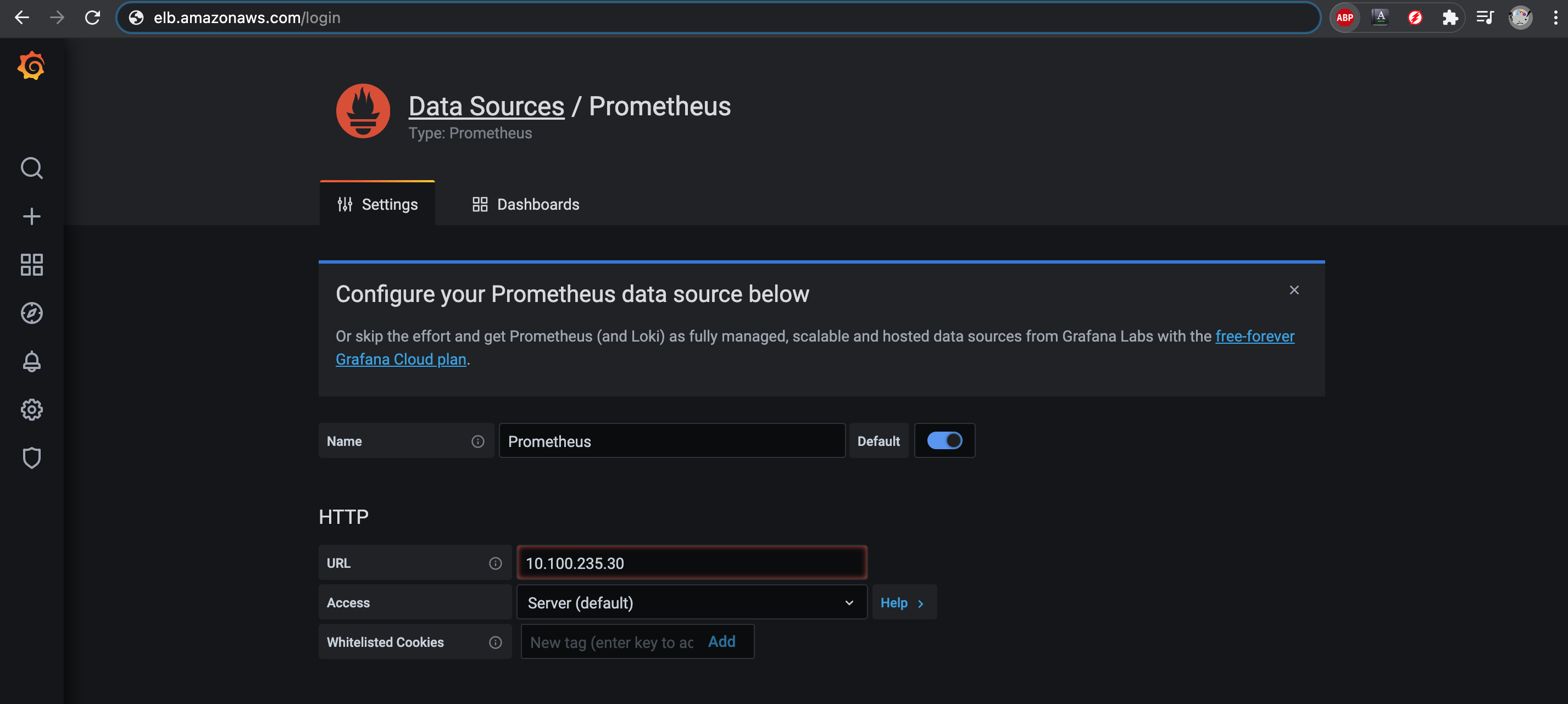Open the Server Admin shield icon
The width and height of the screenshot is (1568, 704).
(x=31, y=457)
